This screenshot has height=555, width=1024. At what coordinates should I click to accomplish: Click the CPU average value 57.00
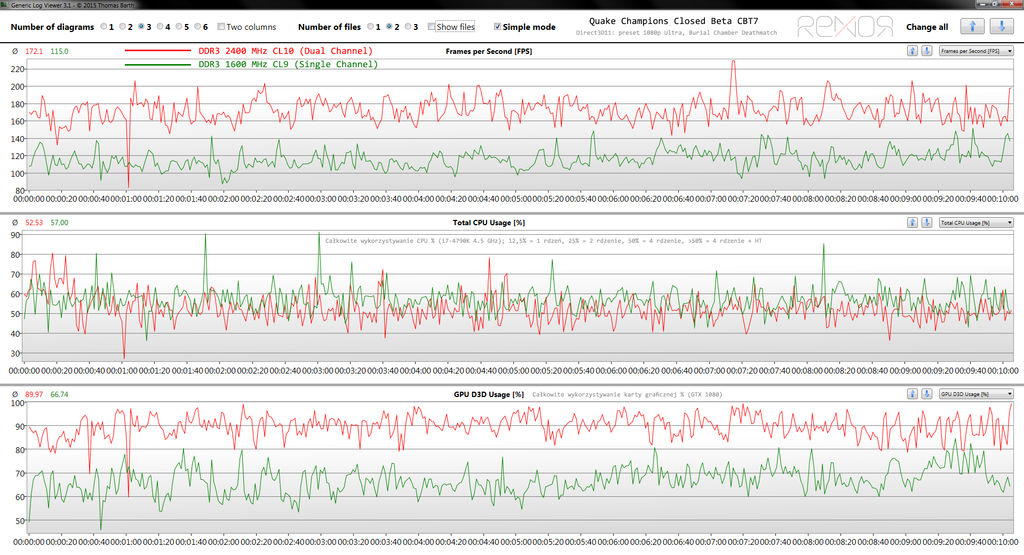click(59, 223)
